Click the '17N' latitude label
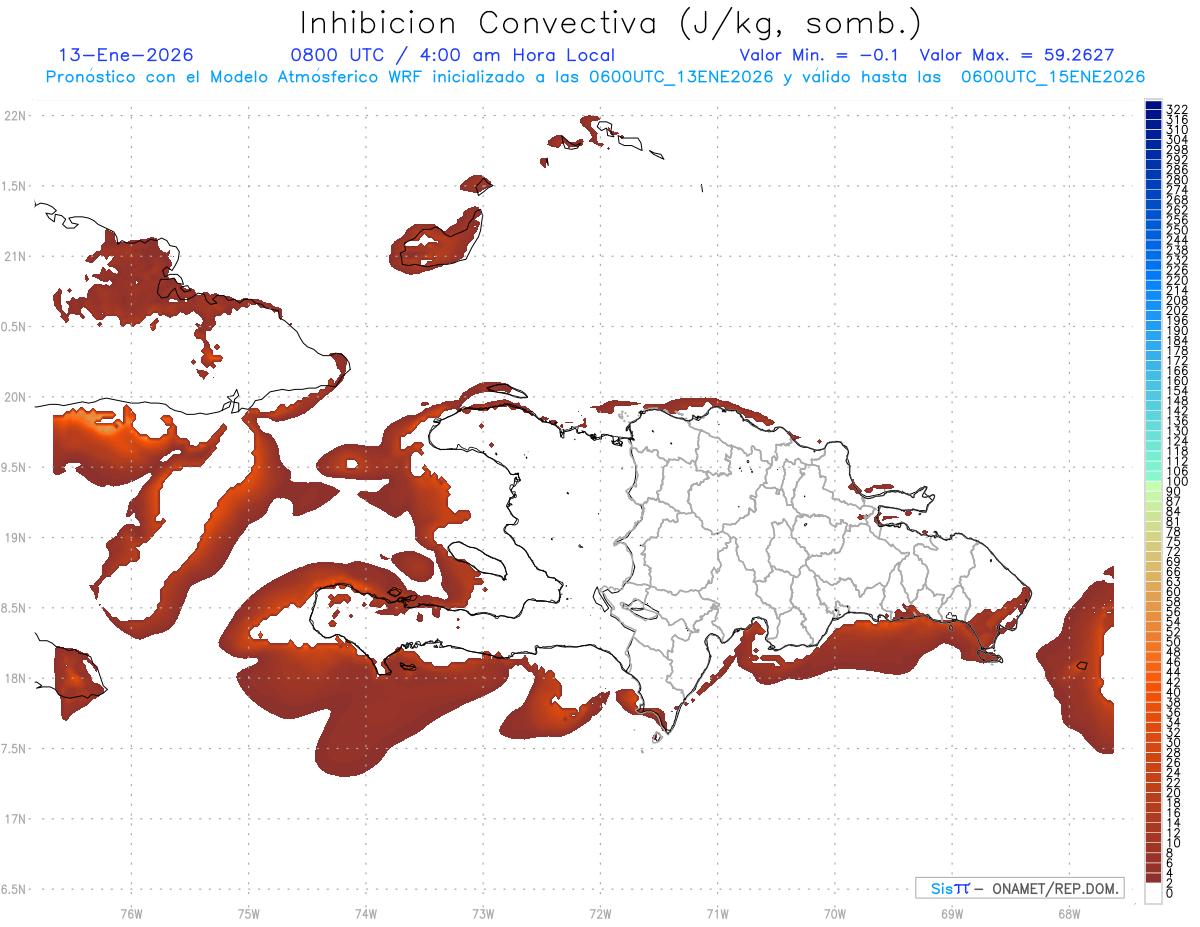Viewport: 1200px width, 927px height. (x=15, y=820)
